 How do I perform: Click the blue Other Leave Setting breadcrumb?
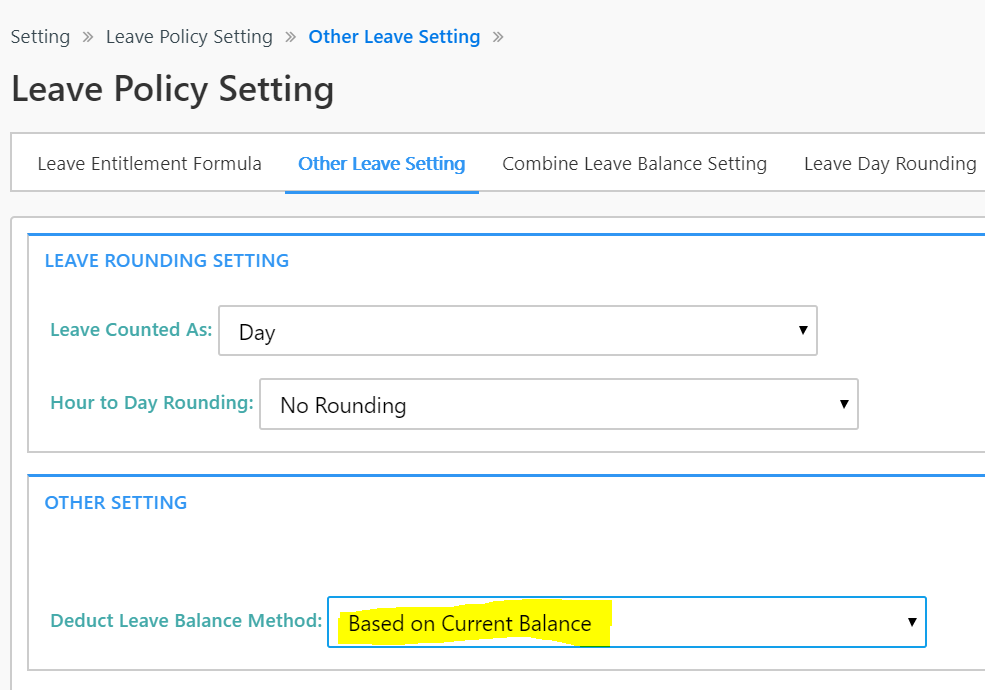[394, 37]
